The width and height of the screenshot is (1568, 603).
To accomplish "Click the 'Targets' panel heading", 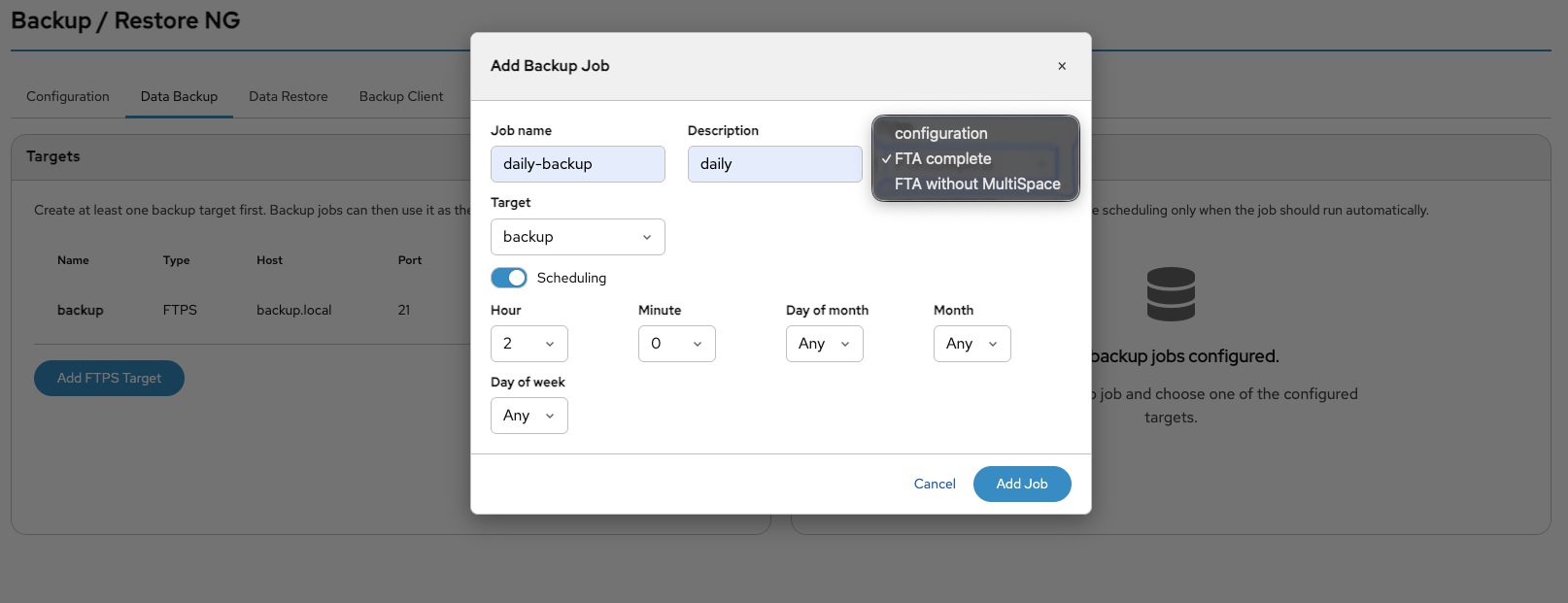I will 53,156.
